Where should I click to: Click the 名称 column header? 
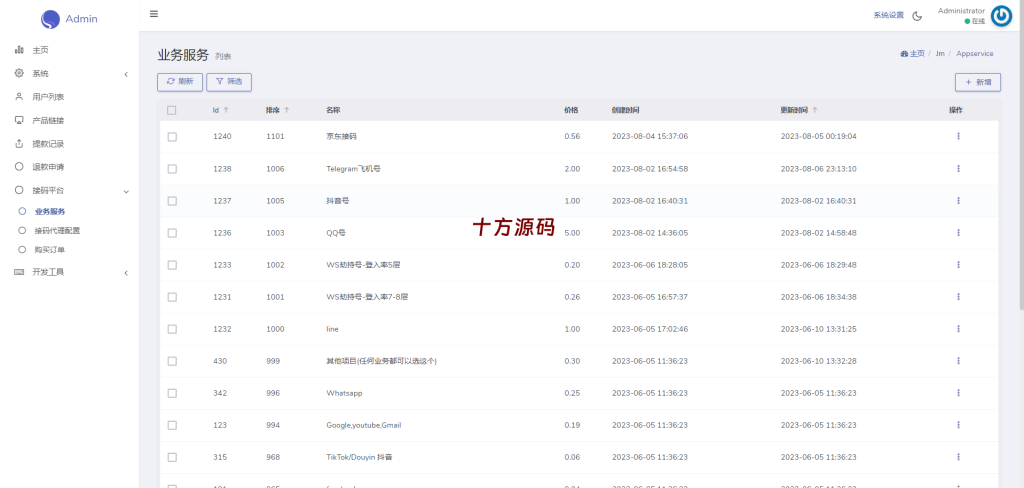pyautogui.click(x=333, y=110)
